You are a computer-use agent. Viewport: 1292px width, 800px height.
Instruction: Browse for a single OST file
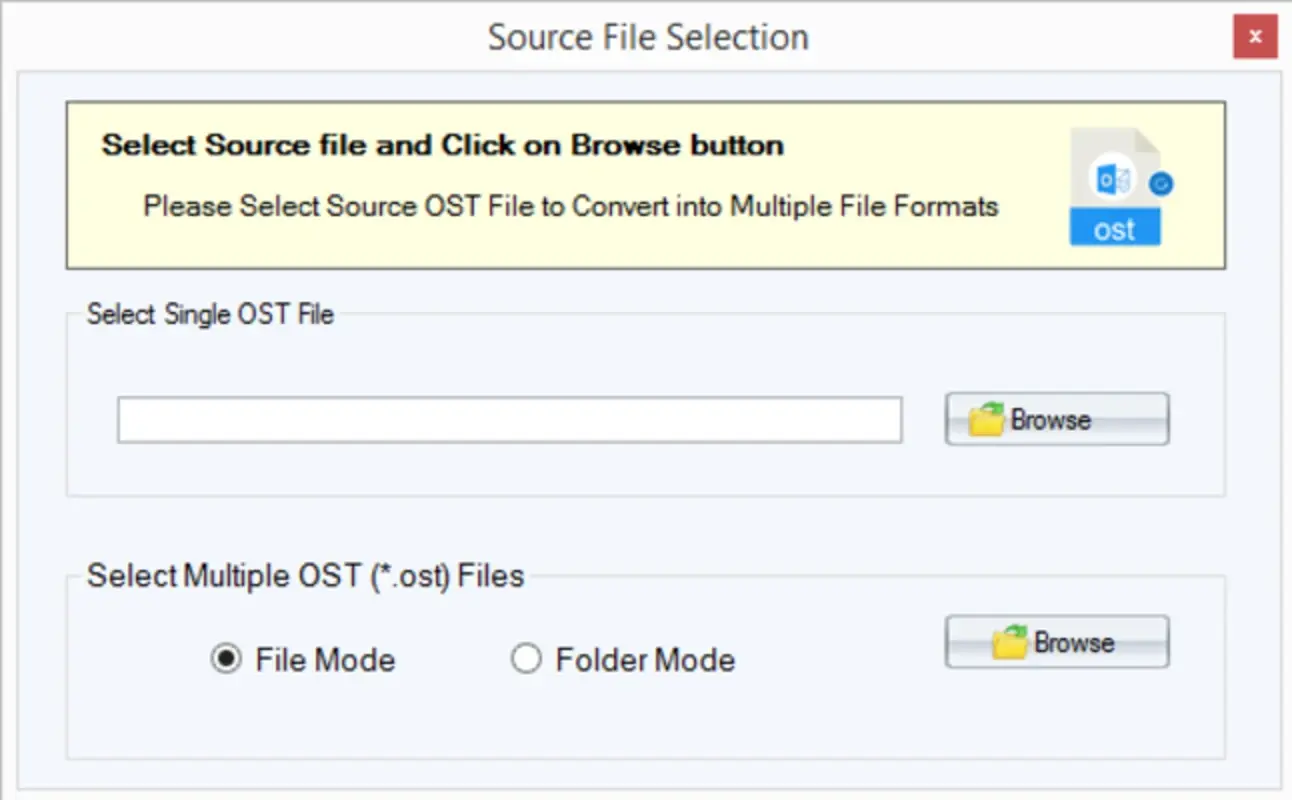click(1056, 419)
